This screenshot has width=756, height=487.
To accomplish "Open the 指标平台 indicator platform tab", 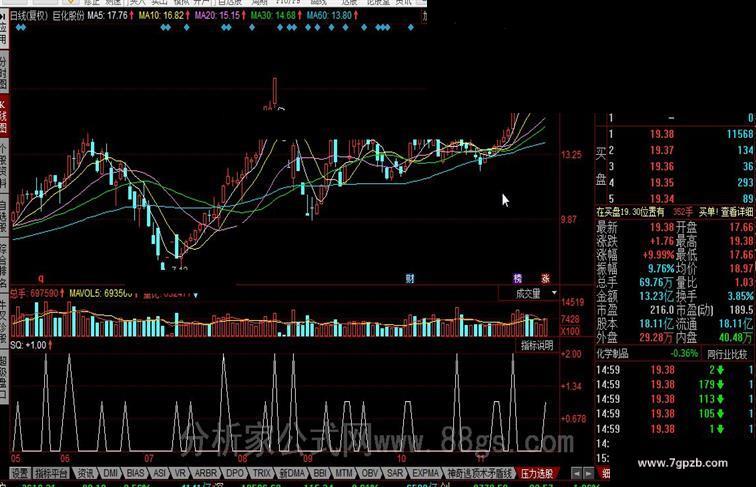I will [x=51, y=473].
